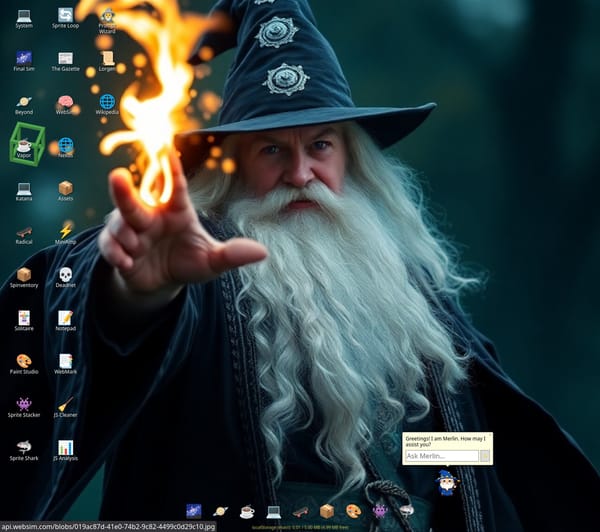The width and height of the screenshot is (600, 532).
Task: Click the Merlin wizard assistant character
Action: (x=447, y=482)
